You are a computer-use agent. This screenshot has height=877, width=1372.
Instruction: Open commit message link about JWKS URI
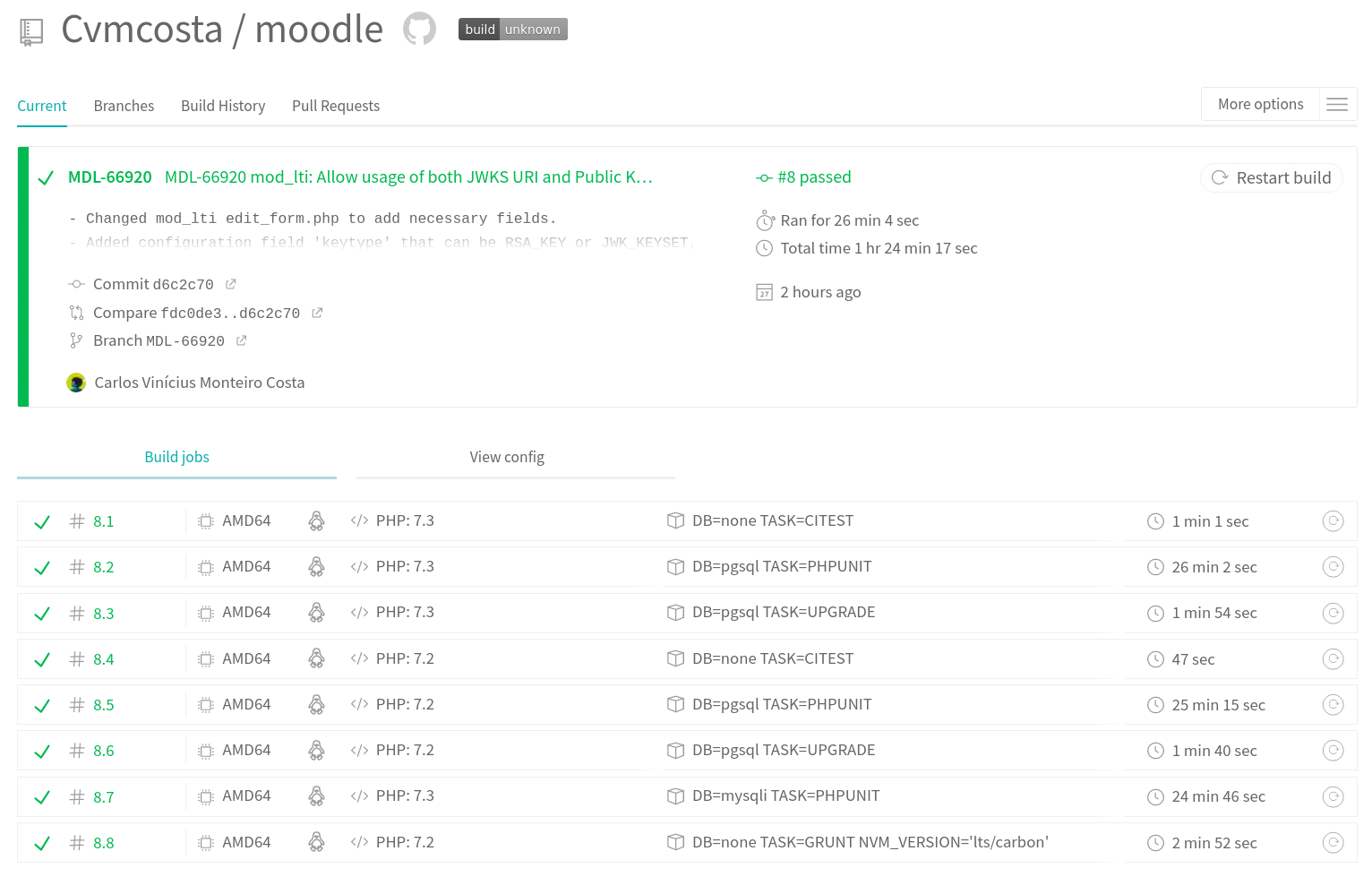[x=408, y=177]
